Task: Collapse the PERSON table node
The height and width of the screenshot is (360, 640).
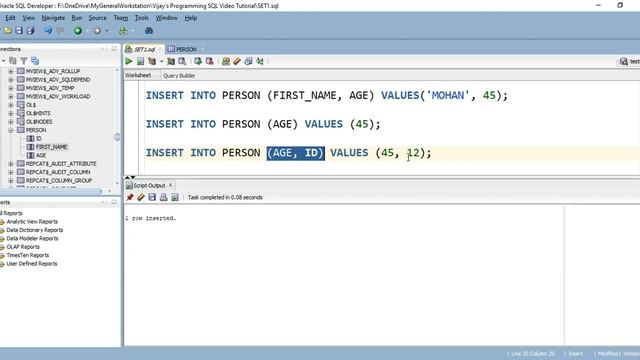Action: tap(11, 130)
